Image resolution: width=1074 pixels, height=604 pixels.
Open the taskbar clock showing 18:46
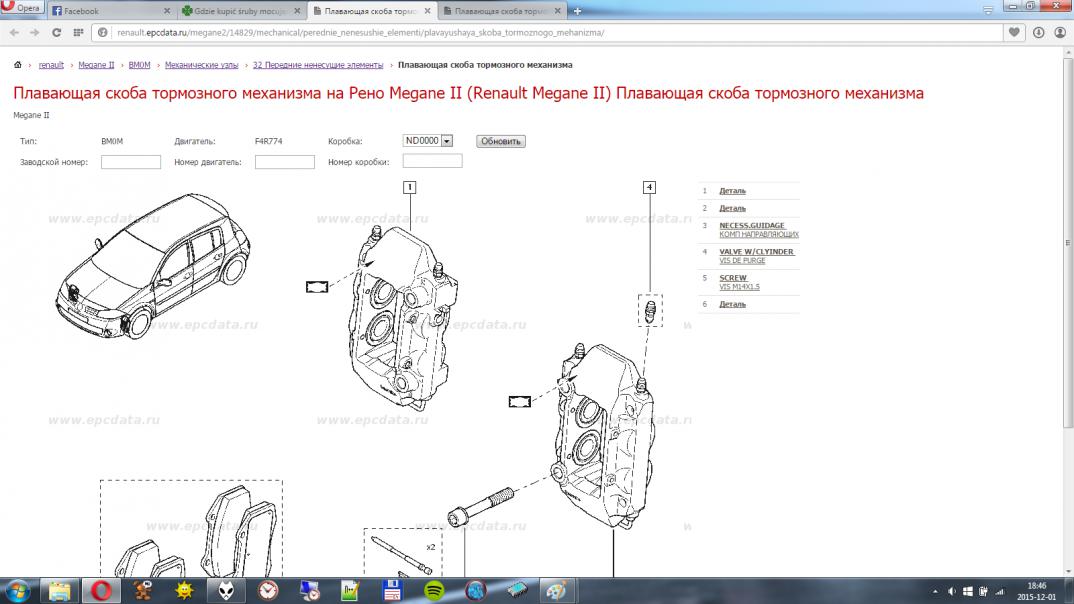click(x=1036, y=591)
